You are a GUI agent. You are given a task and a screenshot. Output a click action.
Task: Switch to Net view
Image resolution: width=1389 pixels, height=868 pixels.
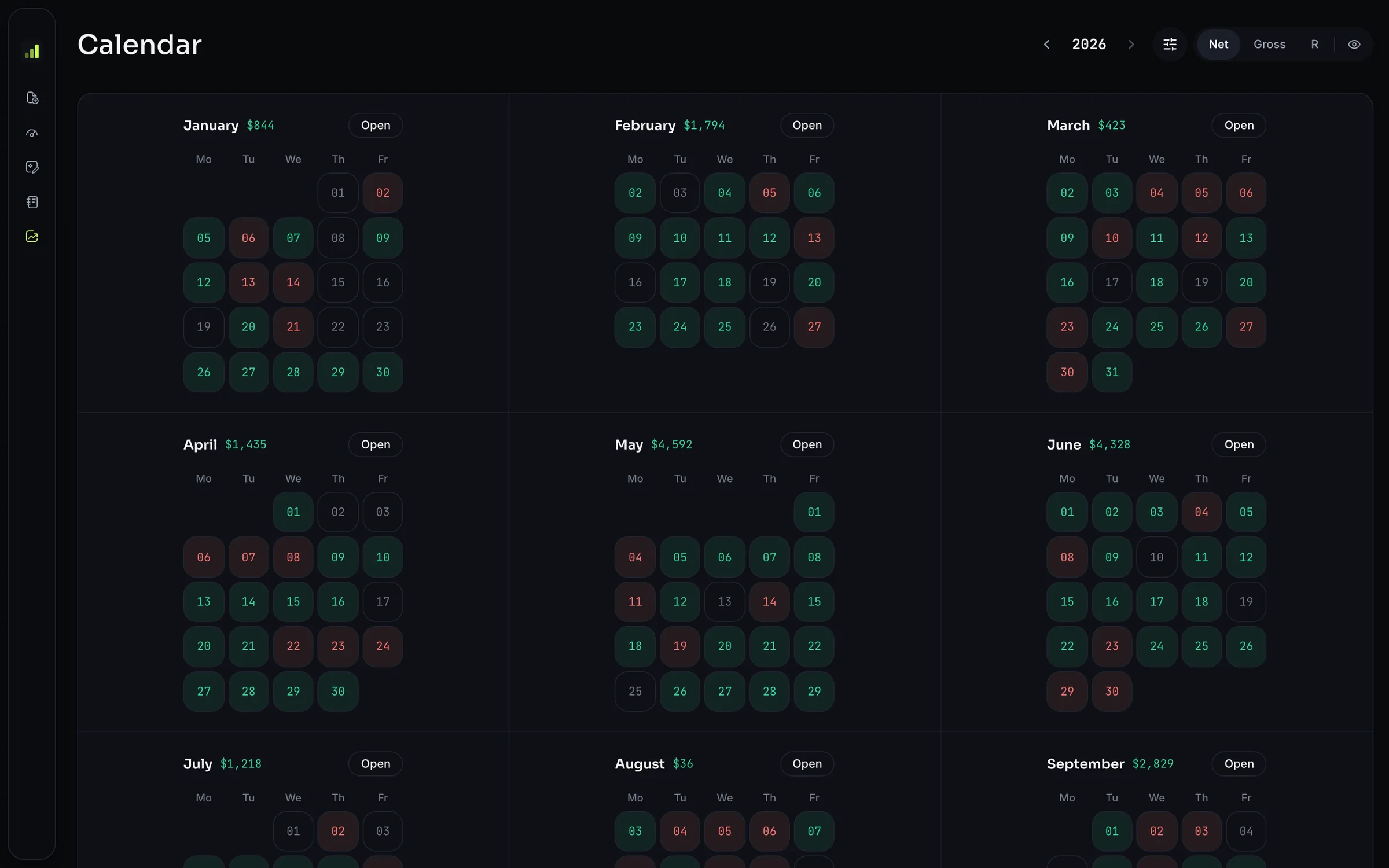(x=1218, y=45)
